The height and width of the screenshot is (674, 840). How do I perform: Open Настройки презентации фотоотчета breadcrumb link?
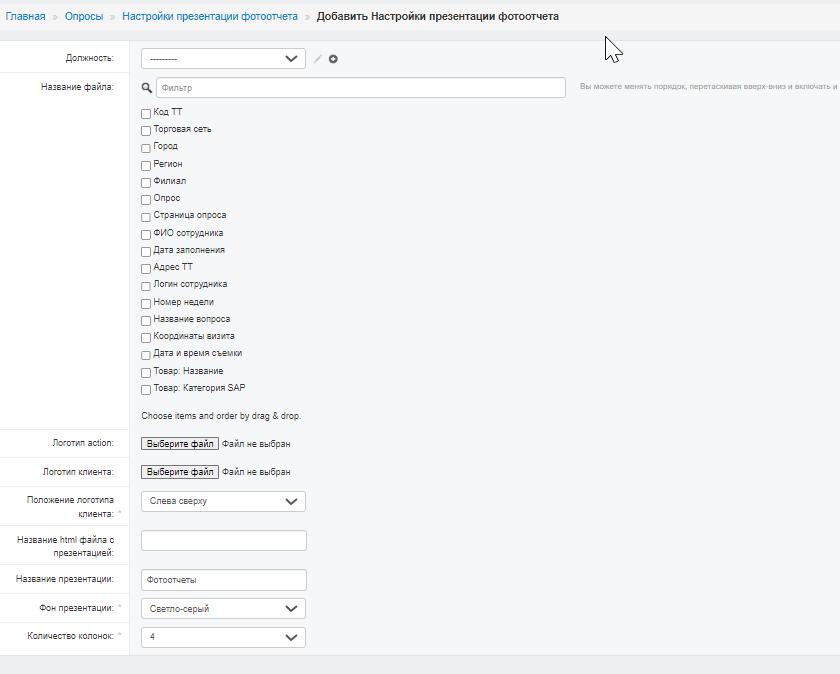click(x=210, y=17)
